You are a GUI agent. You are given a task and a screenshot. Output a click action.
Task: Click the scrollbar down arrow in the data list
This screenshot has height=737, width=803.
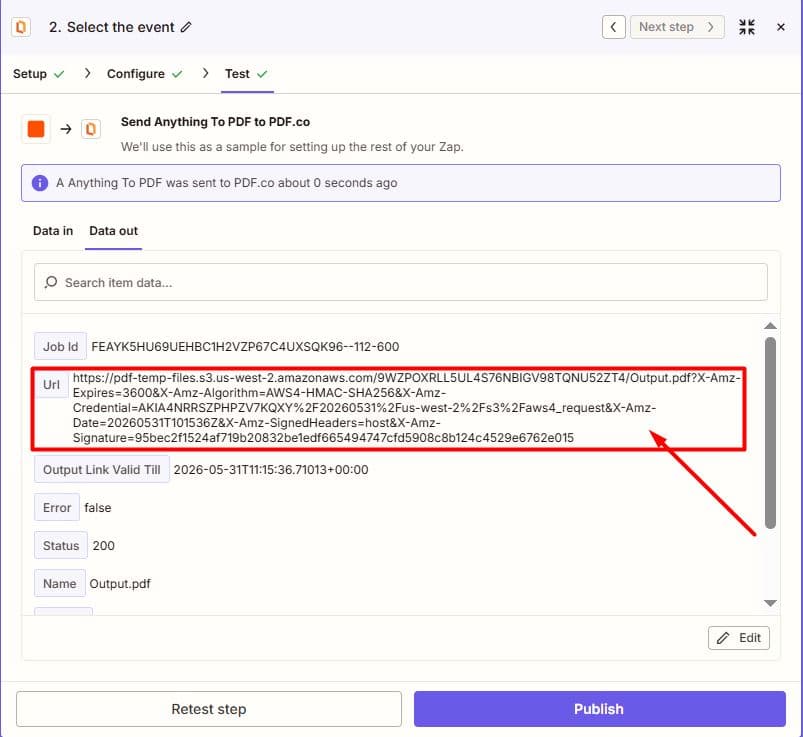tap(770, 603)
